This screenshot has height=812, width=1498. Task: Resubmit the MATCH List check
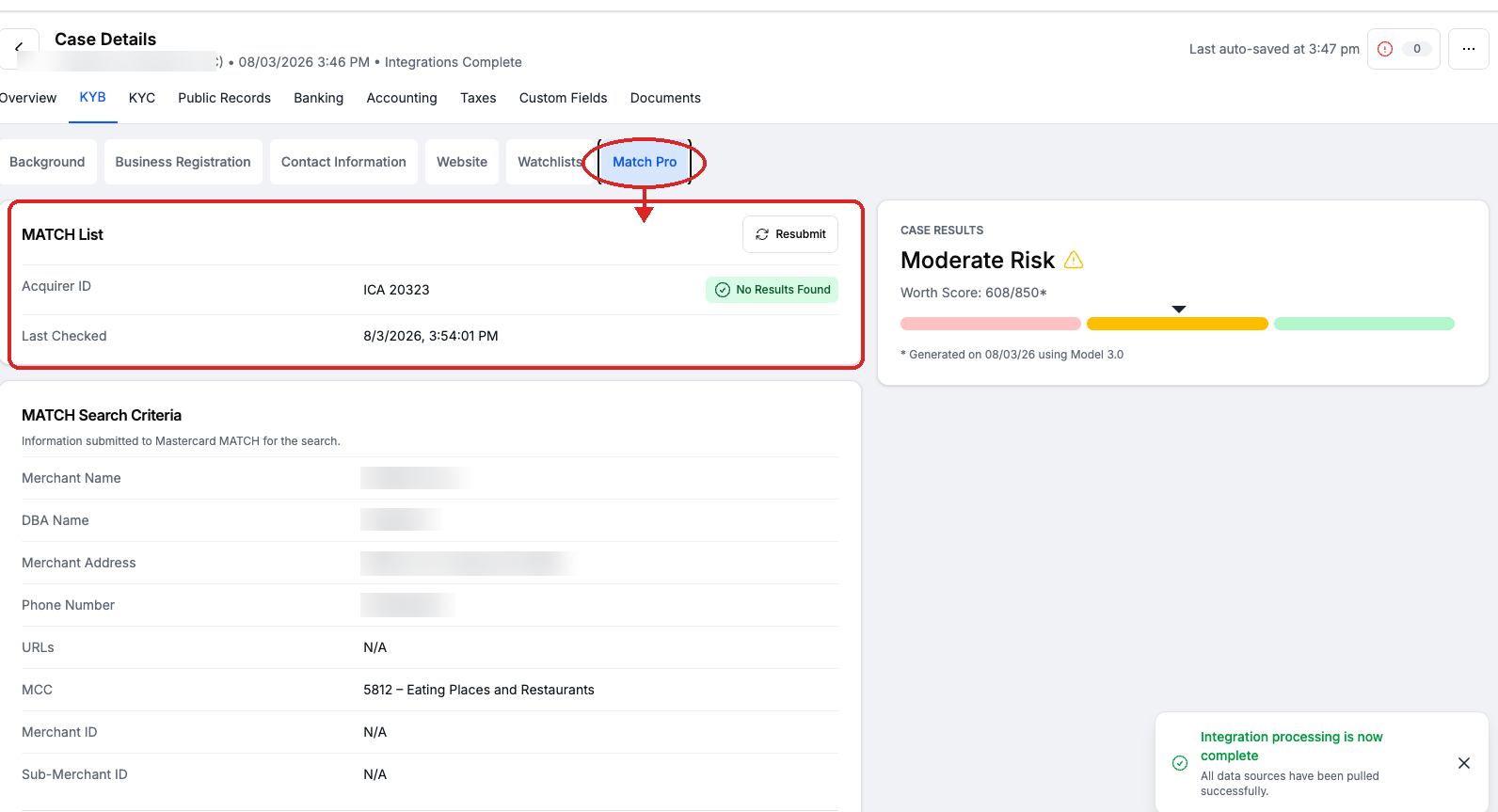point(790,234)
